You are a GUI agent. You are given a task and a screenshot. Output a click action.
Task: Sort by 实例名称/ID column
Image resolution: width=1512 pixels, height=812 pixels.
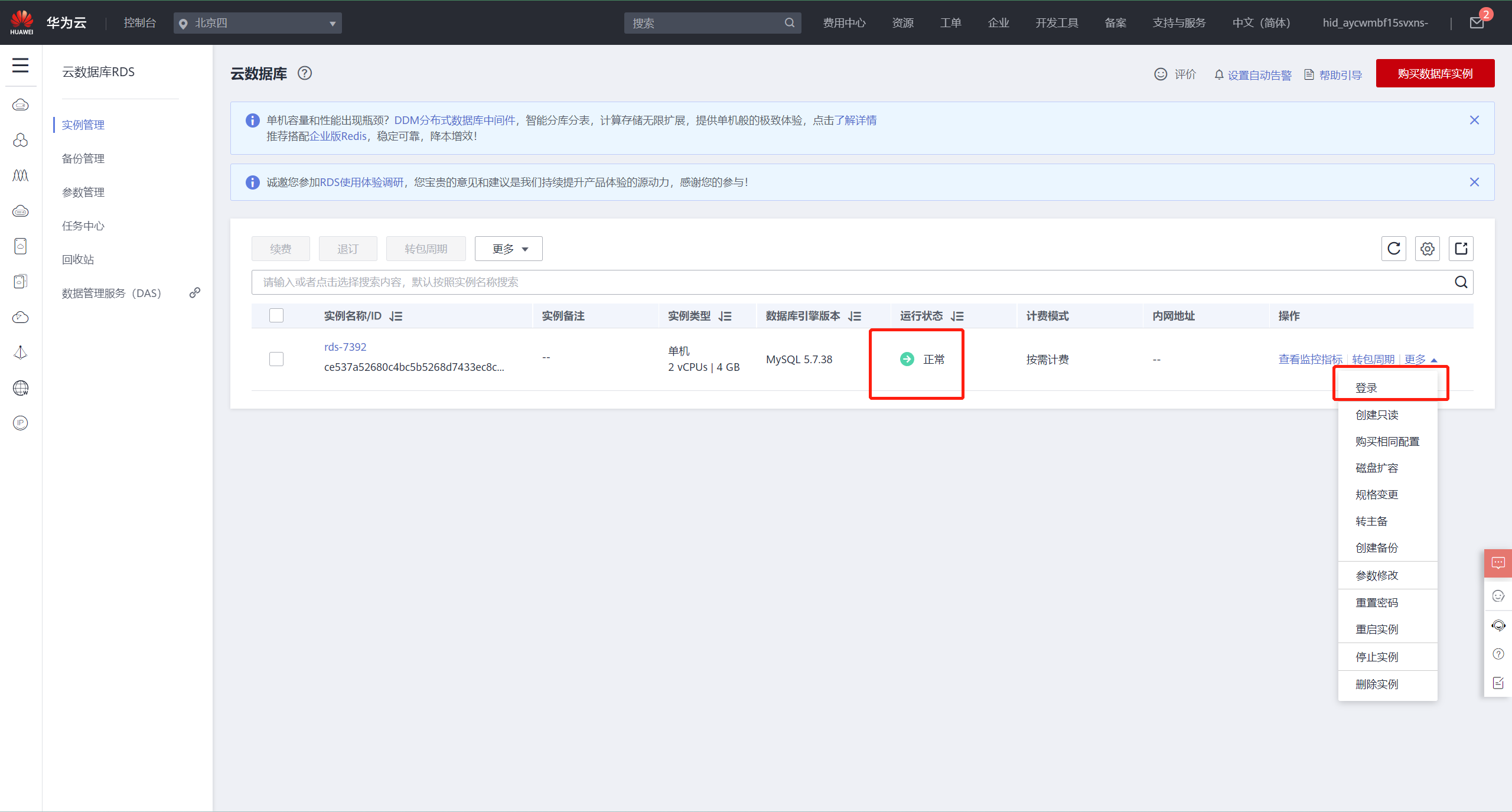(396, 317)
